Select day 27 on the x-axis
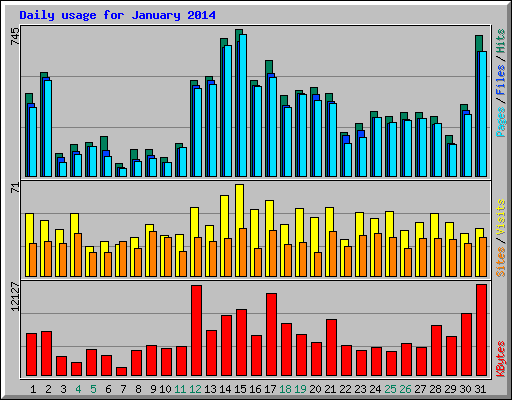Screen dimensions: 512x400 [x=420, y=389]
